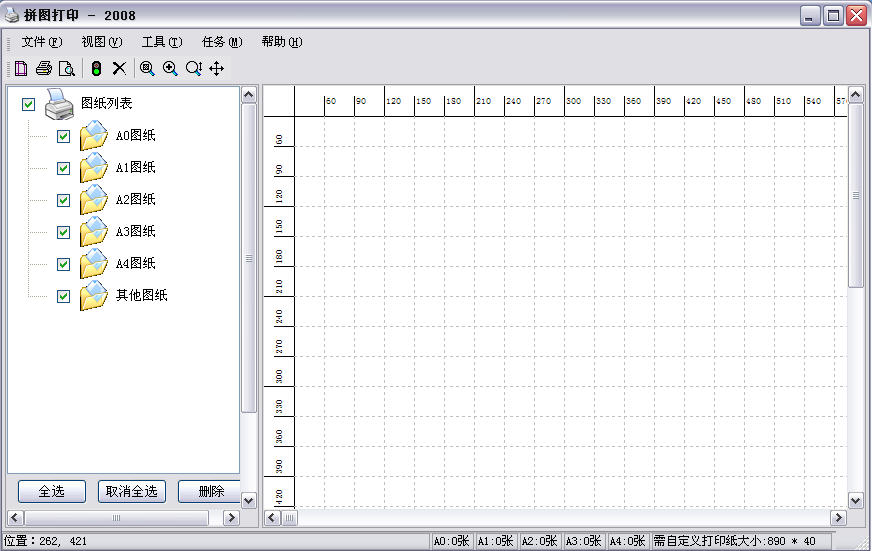Select the 图纸列表 root label
872x551 pixels.
(x=107, y=103)
